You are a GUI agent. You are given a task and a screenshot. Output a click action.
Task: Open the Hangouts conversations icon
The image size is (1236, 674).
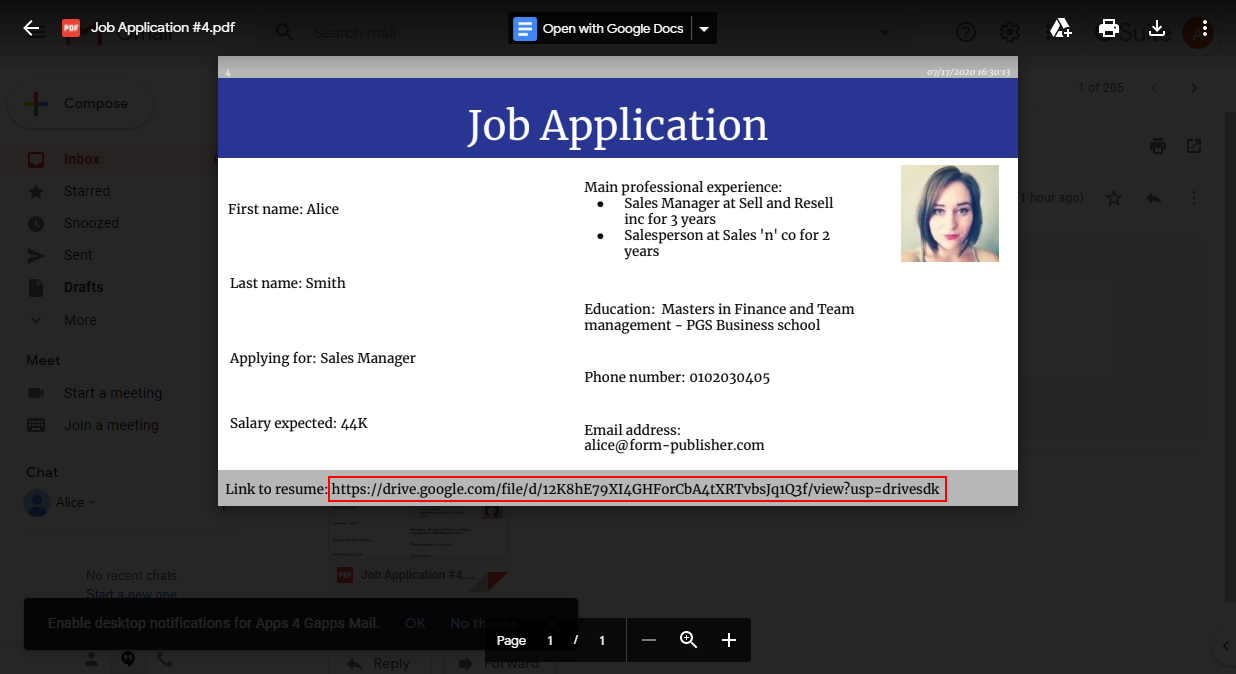click(128, 660)
